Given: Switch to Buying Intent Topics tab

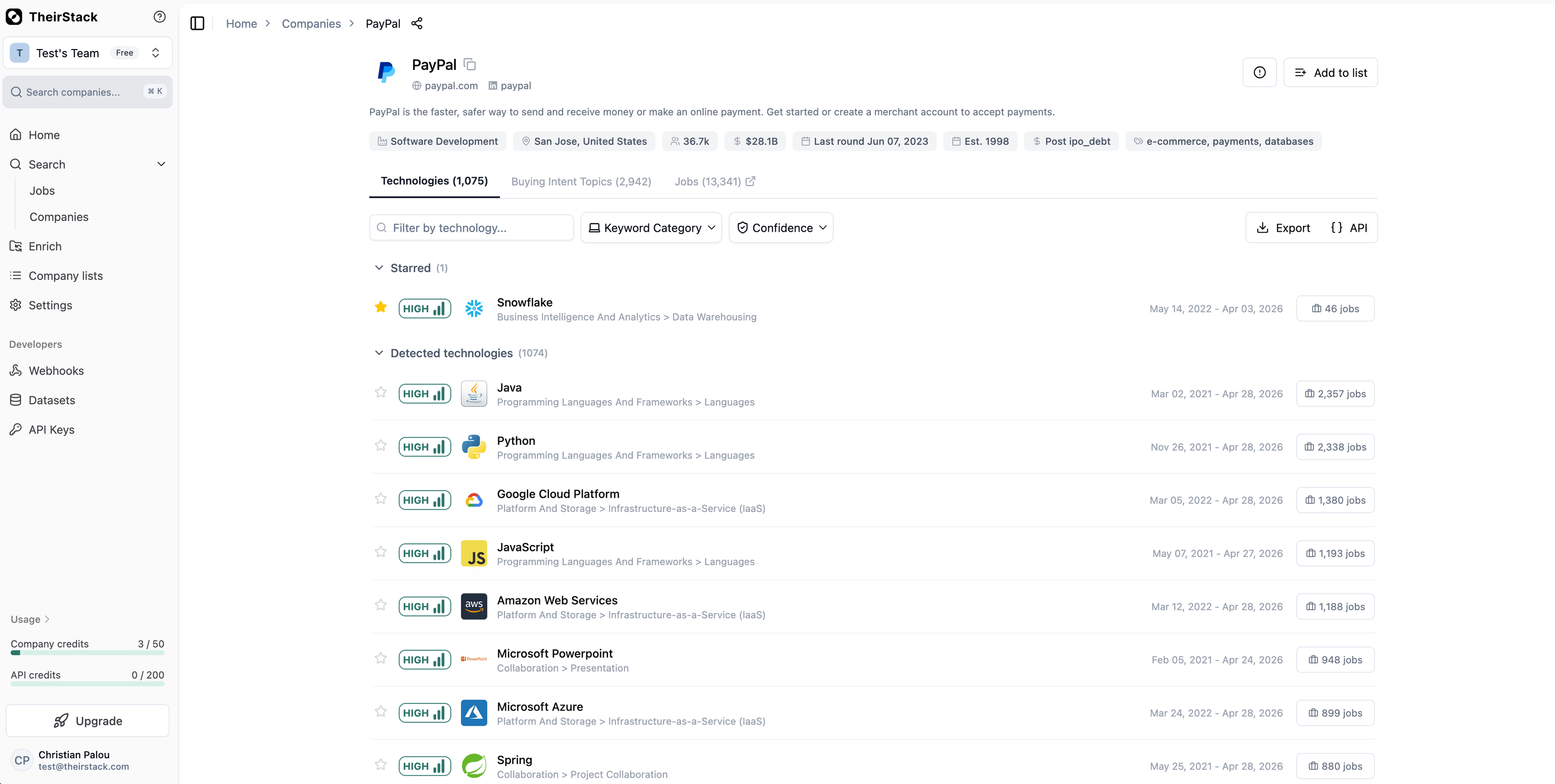Looking at the screenshot, I should point(581,182).
